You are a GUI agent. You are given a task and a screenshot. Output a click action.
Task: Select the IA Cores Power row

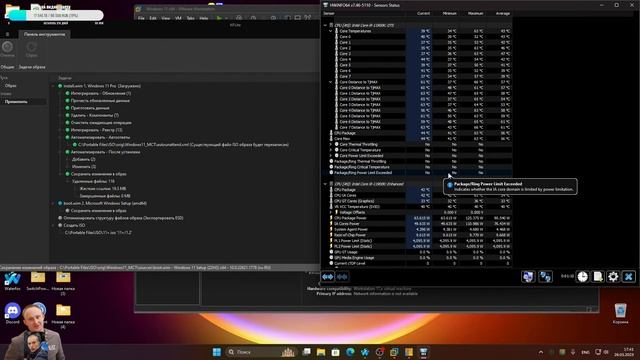418,224
